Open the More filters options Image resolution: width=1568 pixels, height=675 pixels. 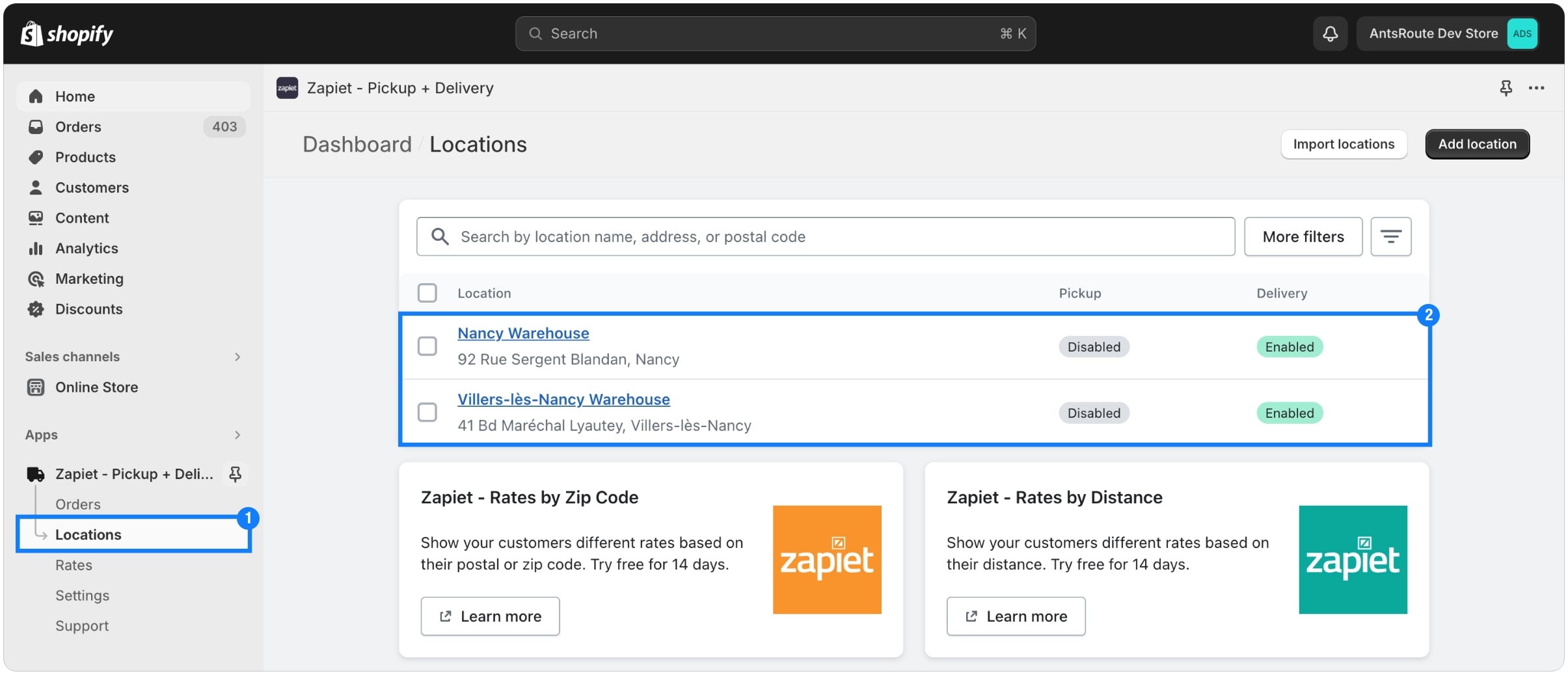click(x=1303, y=236)
